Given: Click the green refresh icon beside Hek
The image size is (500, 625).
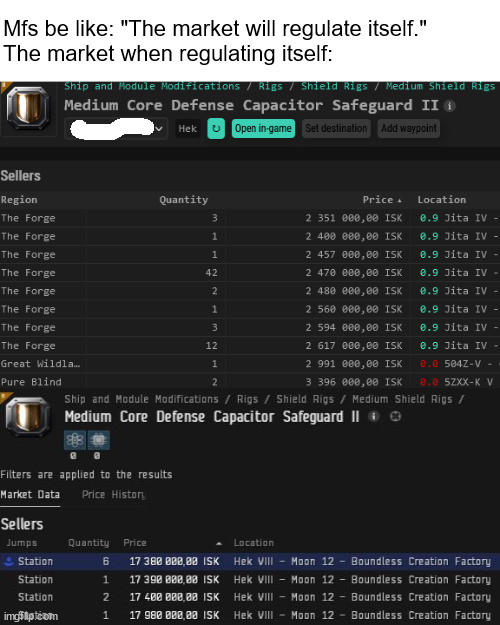Looking at the screenshot, I should tap(216, 129).
